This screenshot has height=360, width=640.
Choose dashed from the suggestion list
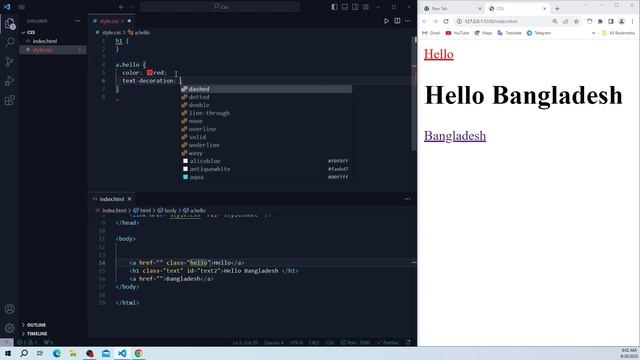[x=266, y=89]
